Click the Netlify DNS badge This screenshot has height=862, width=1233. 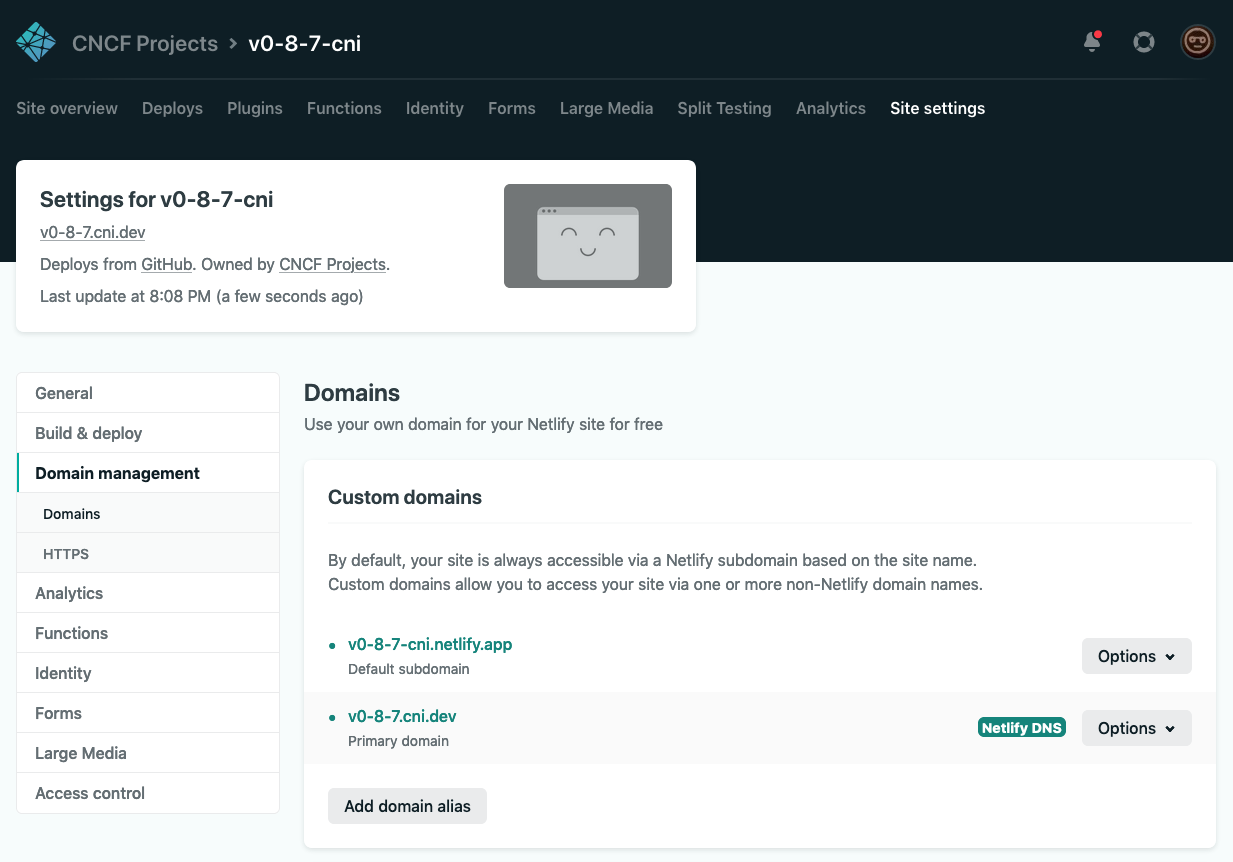pyautogui.click(x=1022, y=728)
